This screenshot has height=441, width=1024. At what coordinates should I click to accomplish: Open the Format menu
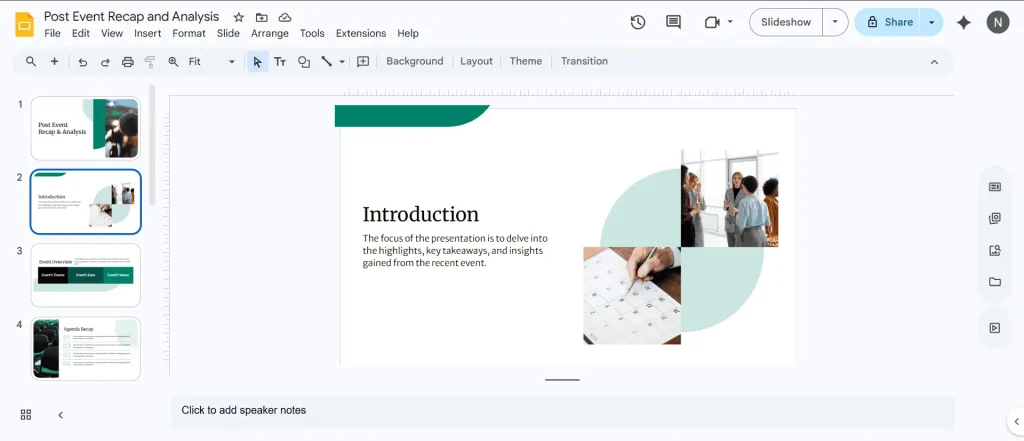pyautogui.click(x=189, y=33)
